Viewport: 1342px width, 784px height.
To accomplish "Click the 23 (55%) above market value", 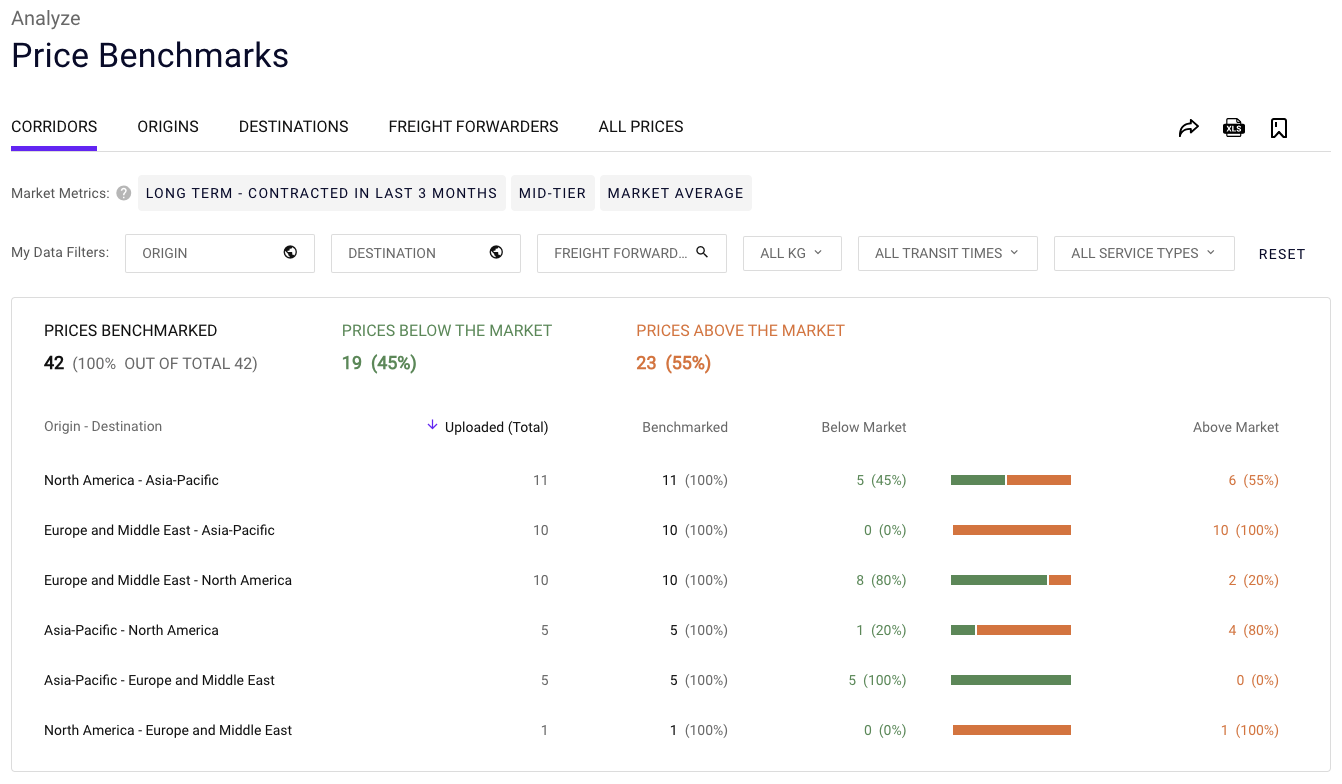I will click(x=673, y=363).
